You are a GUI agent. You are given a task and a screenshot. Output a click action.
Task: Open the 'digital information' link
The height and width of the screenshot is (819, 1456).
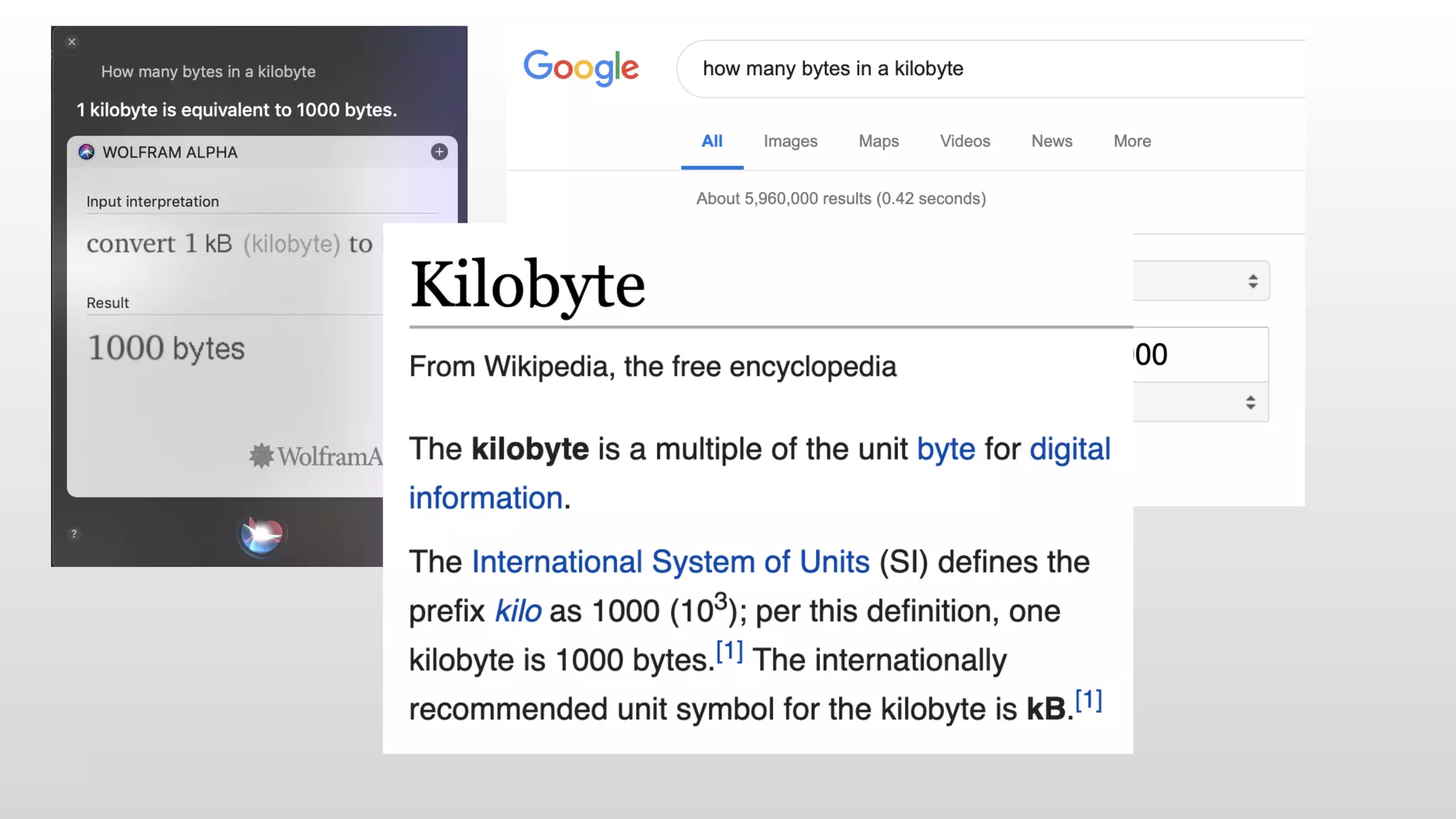coord(1069,450)
